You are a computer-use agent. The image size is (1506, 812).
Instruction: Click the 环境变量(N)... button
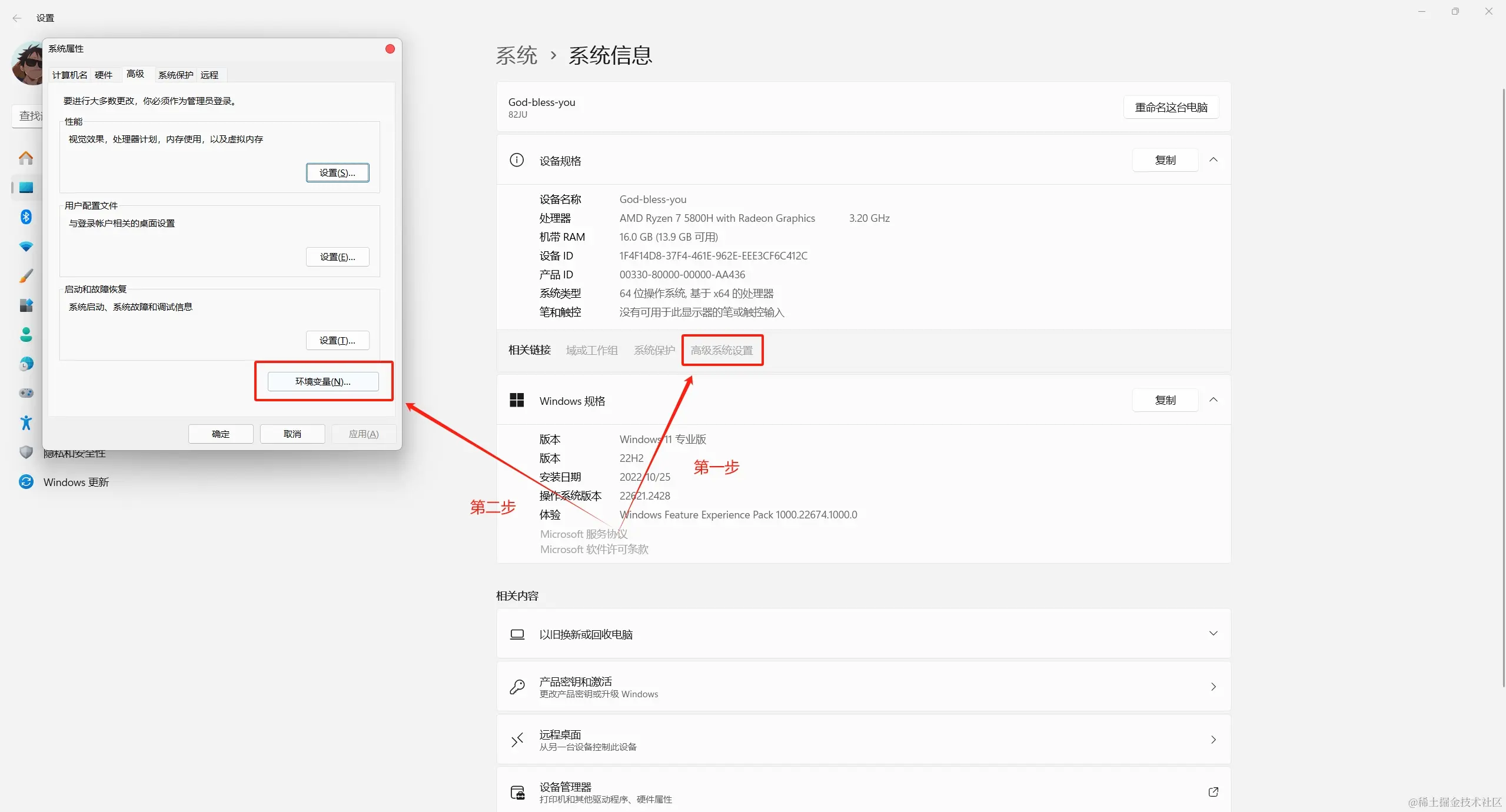323,381
